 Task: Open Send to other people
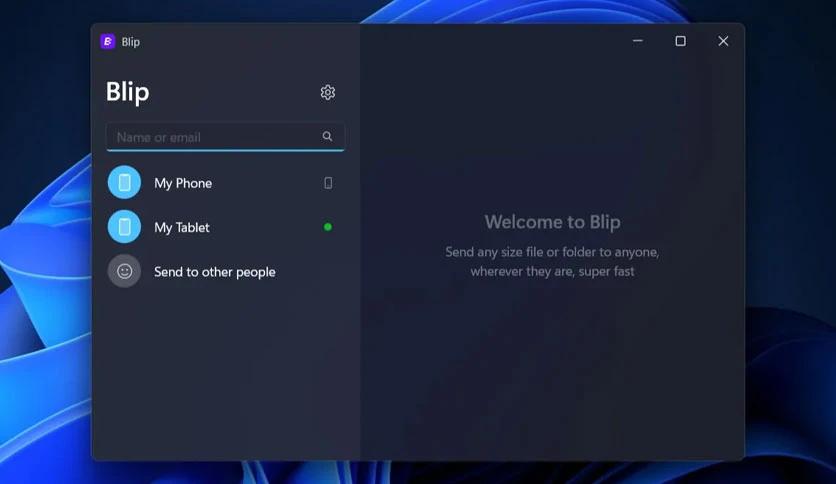(215, 272)
